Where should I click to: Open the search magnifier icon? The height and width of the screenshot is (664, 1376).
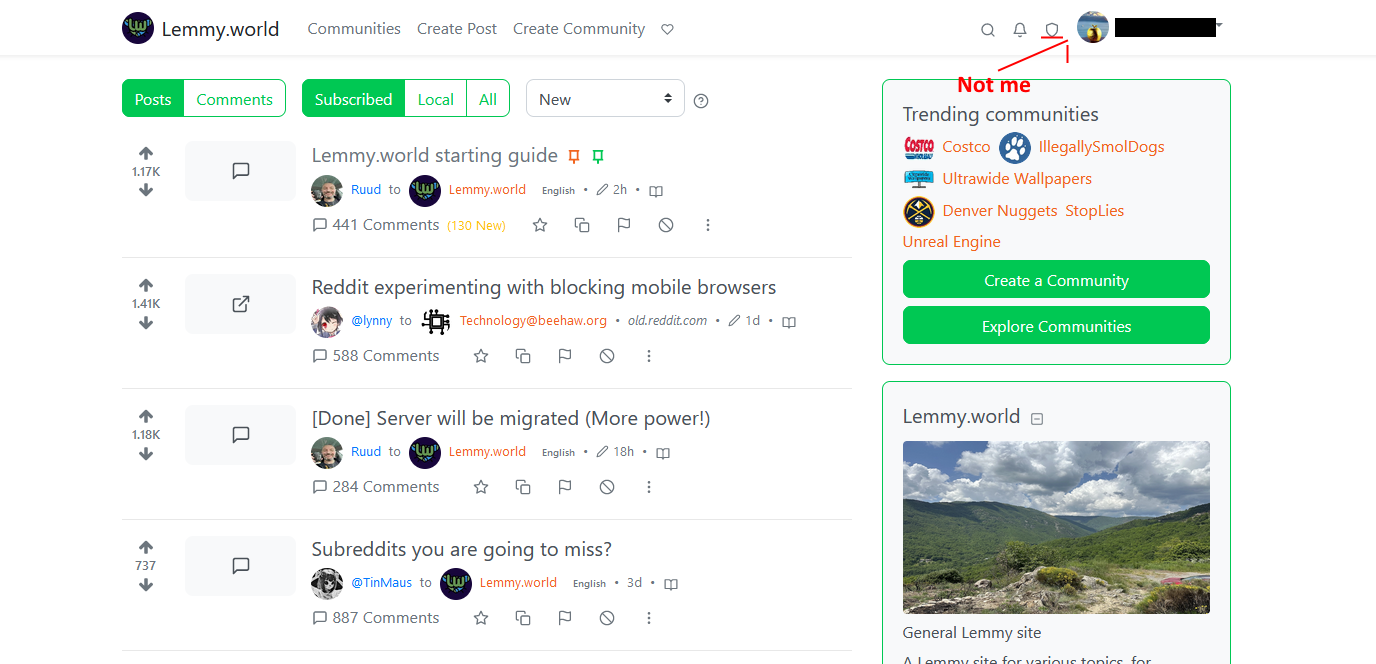[988, 30]
